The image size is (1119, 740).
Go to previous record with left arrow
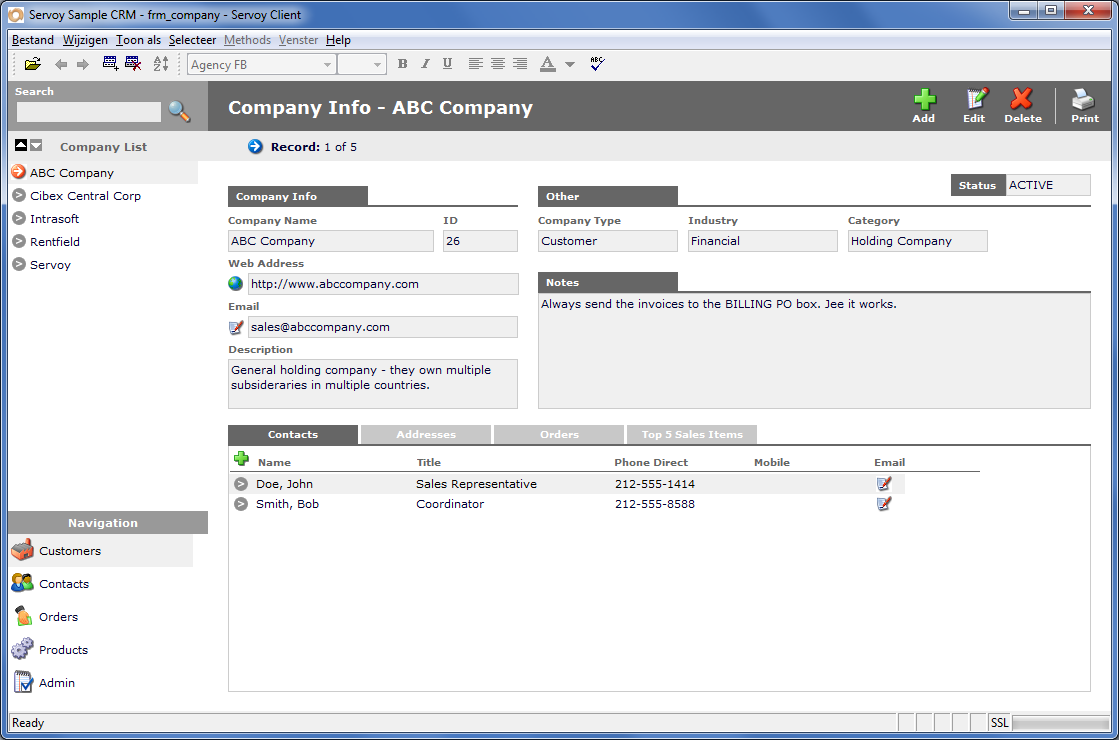click(61, 64)
